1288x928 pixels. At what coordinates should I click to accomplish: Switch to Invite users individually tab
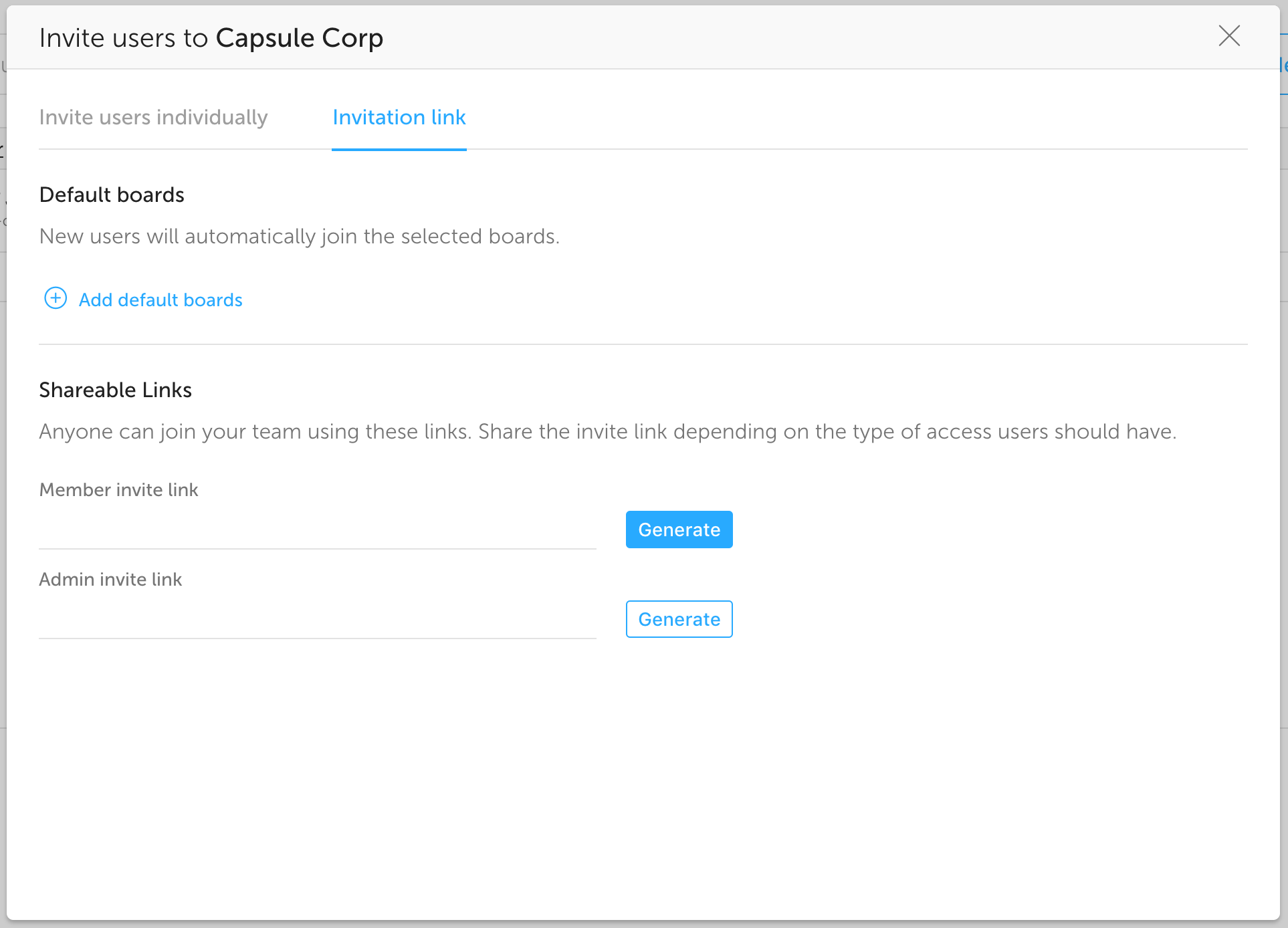[153, 118]
